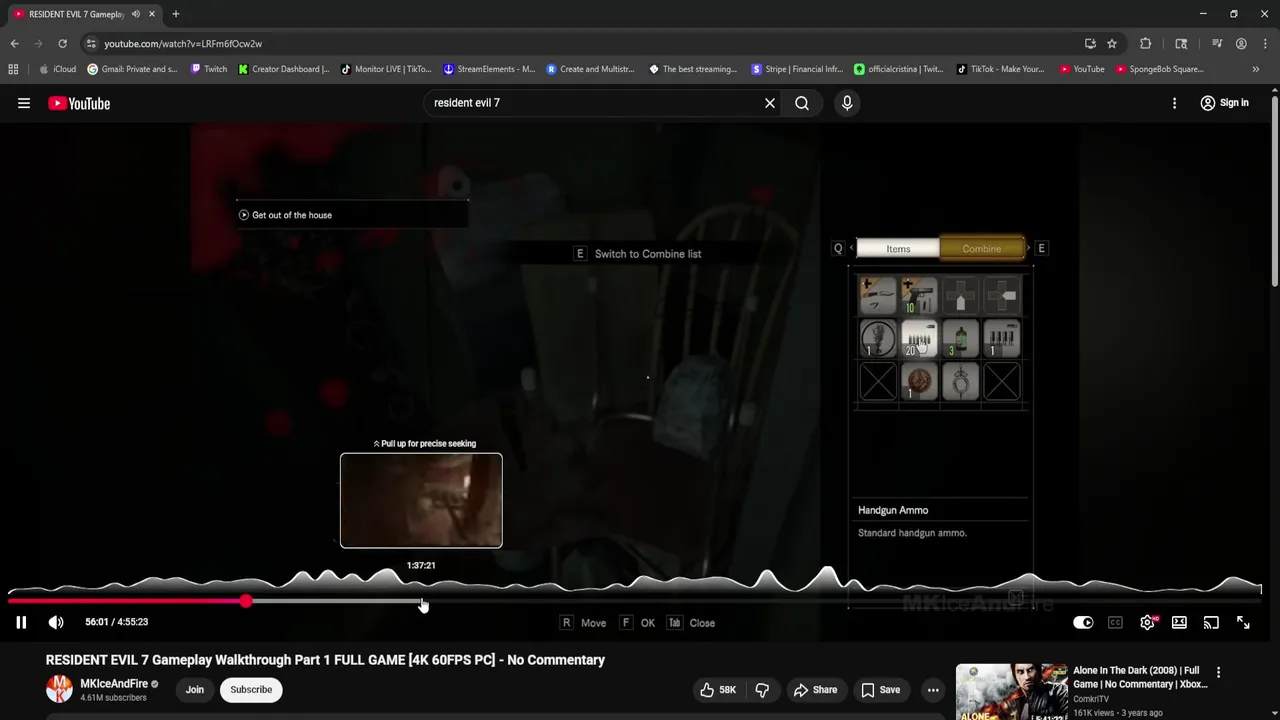The width and height of the screenshot is (1280, 720).
Task: Close the RESIDENT EVIL 7 browser tab
Action: (x=152, y=14)
